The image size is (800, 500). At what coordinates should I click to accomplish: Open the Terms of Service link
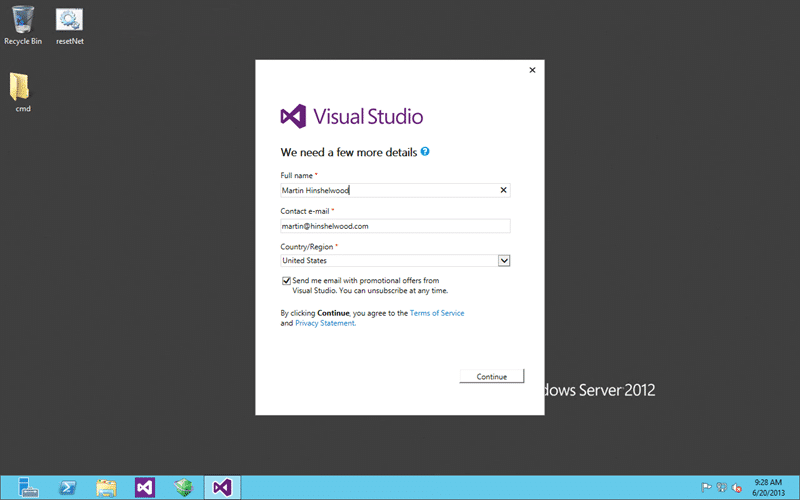[437, 313]
